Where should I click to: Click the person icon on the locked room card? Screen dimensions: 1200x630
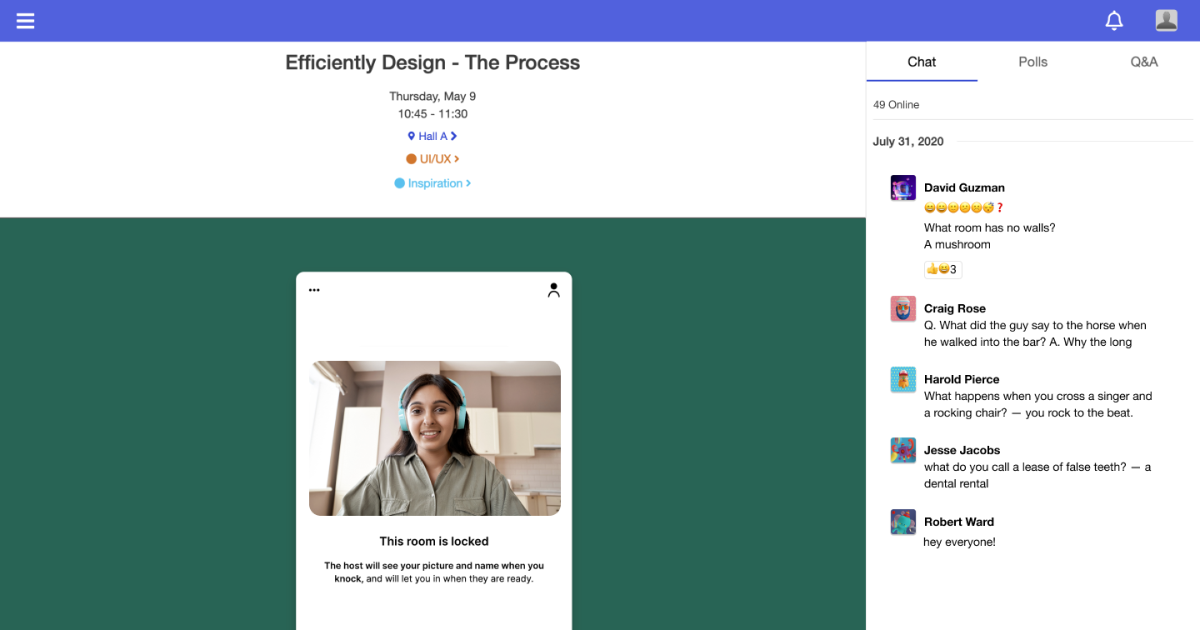(554, 290)
